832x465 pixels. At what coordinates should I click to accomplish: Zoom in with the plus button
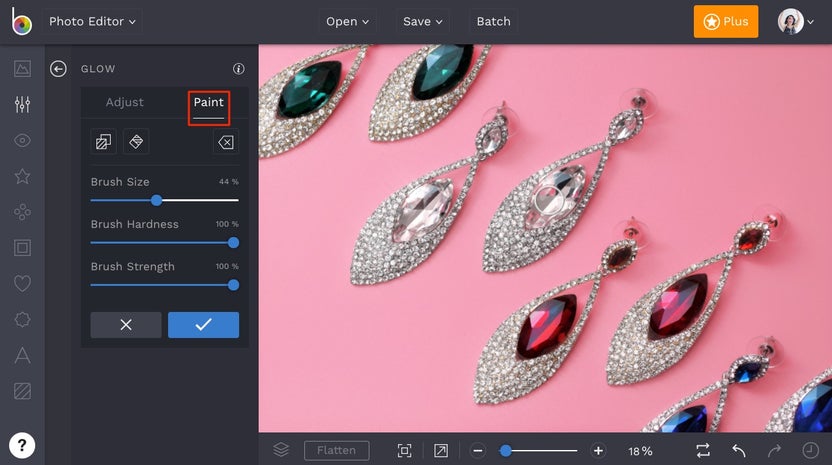click(x=598, y=451)
